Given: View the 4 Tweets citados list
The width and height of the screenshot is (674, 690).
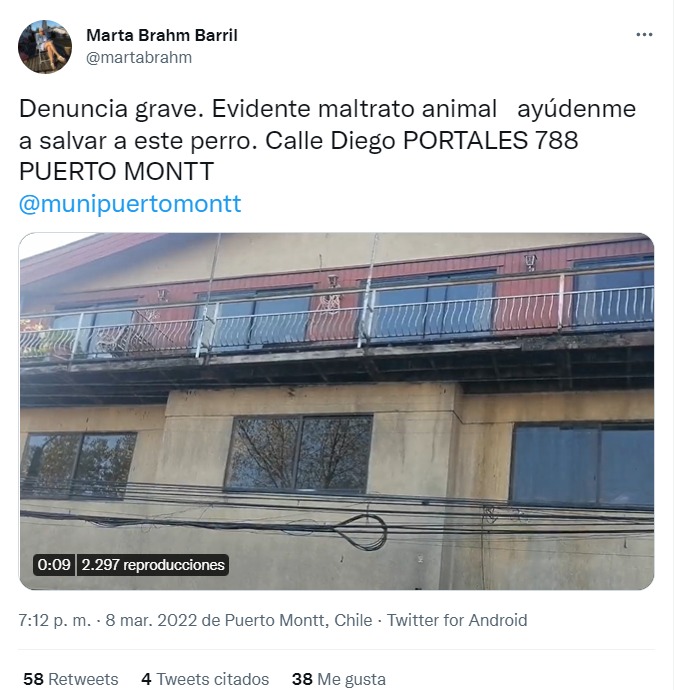Looking at the screenshot, I should [205, 679].
